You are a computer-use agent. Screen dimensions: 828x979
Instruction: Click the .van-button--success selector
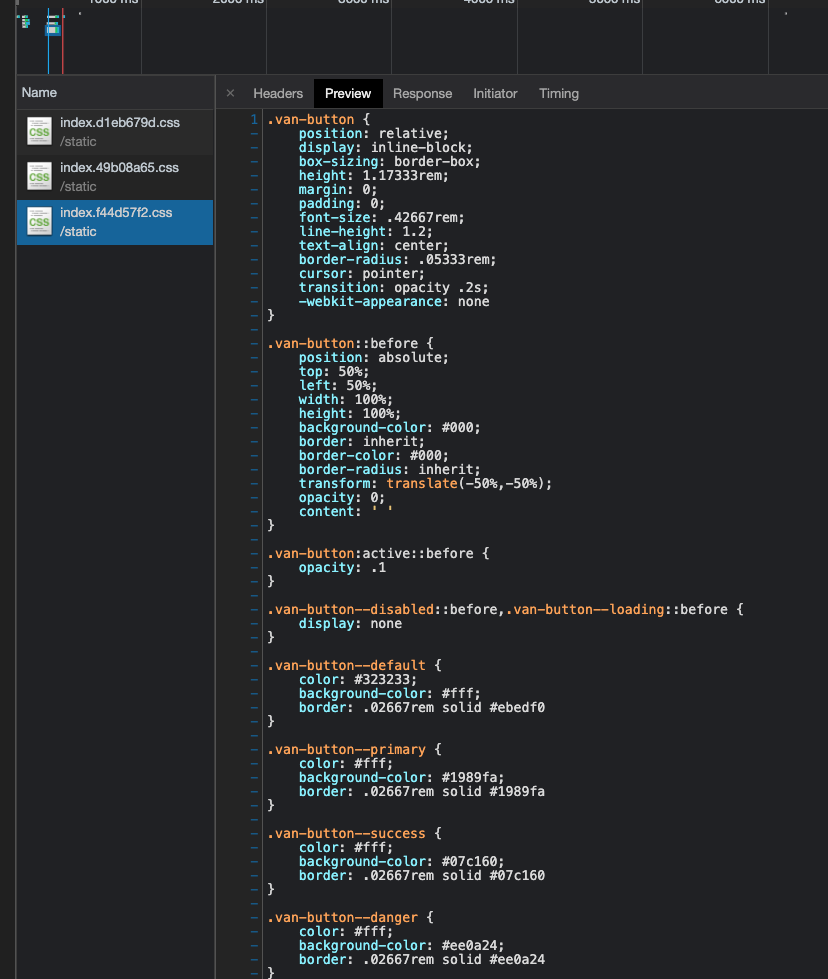click(x=346, y=834)
